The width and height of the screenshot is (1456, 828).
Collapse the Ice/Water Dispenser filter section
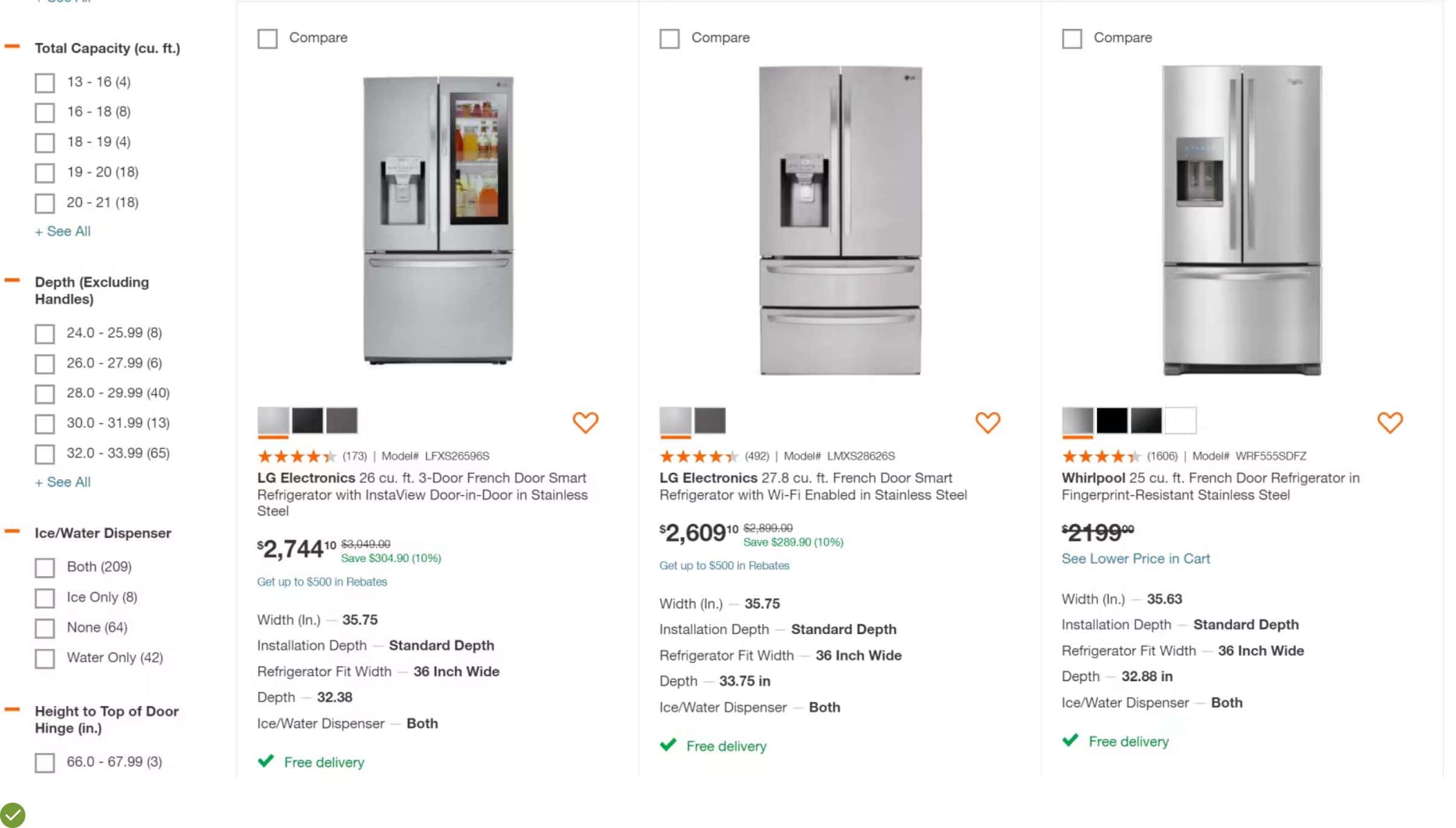pyautogui.click(x=12, y=532)
